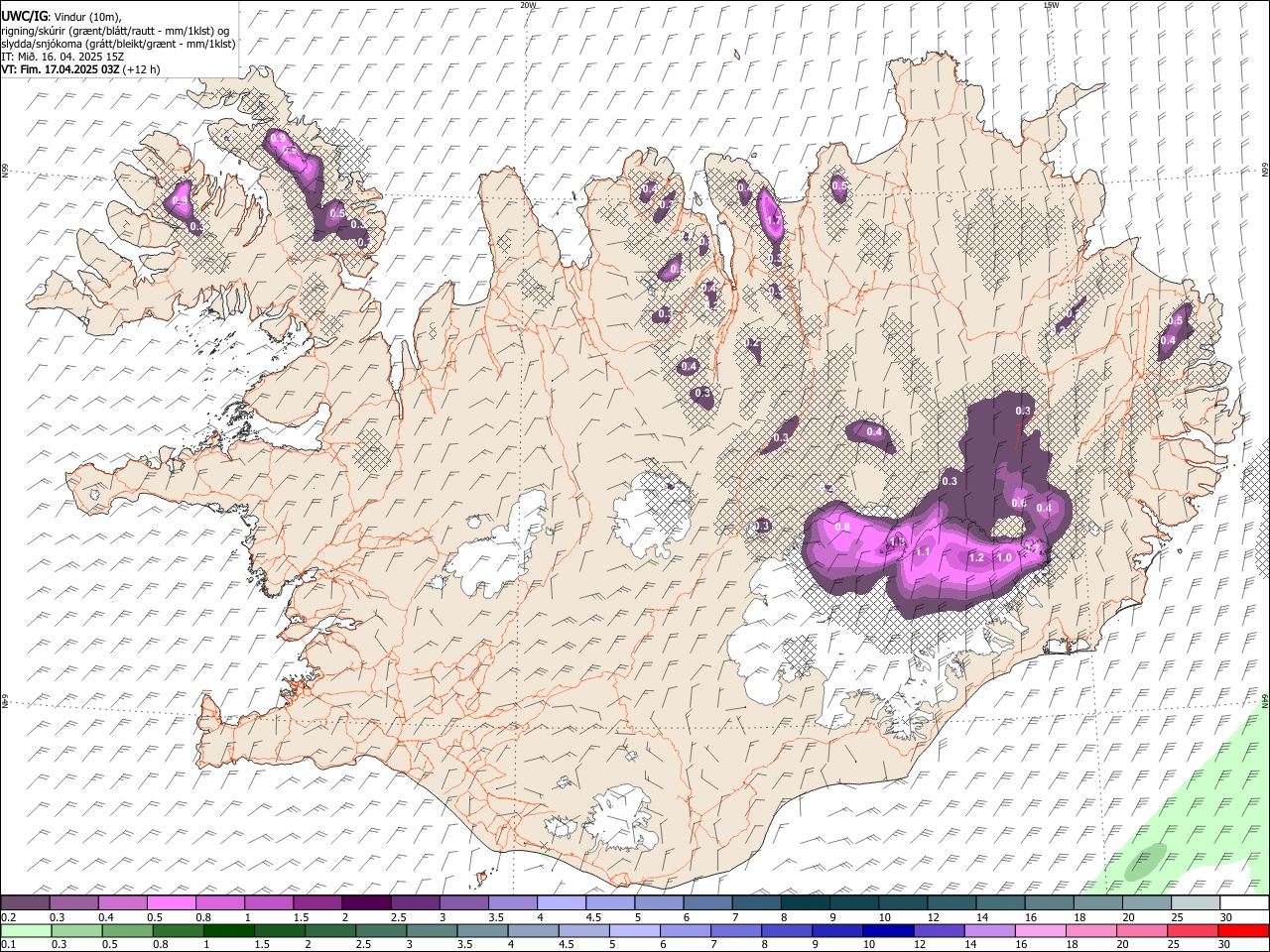The image size is (1270, 952).
Task: Click the brightest pink swatch in upper legend
Action: [x=172, y=903]
